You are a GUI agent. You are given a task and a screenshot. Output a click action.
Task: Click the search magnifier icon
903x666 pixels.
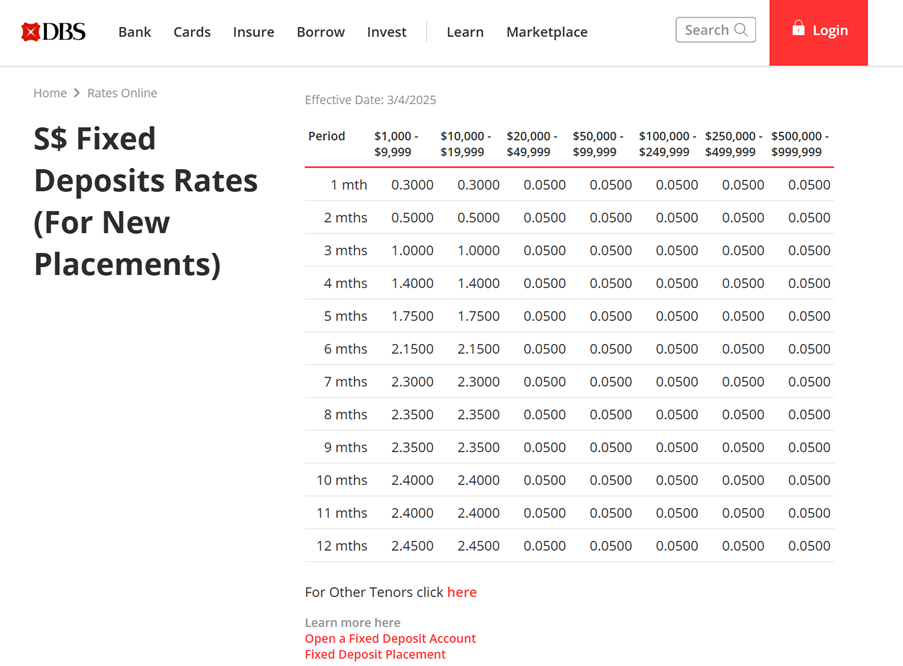point(741,30)
